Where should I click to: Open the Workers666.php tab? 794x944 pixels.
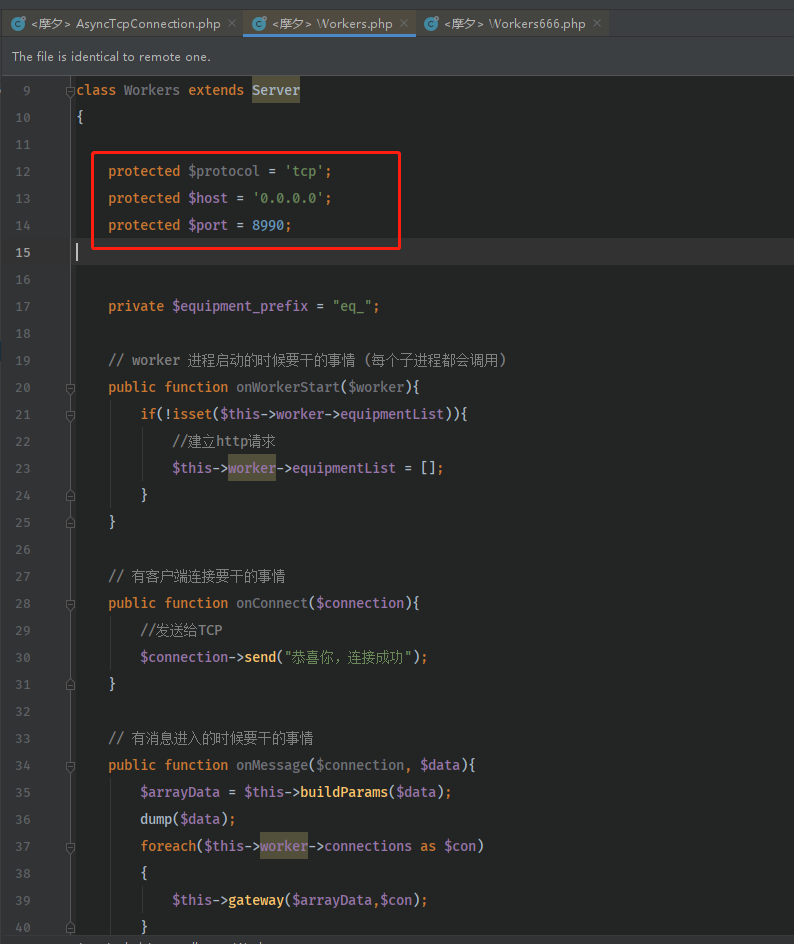tap(514, 24)
